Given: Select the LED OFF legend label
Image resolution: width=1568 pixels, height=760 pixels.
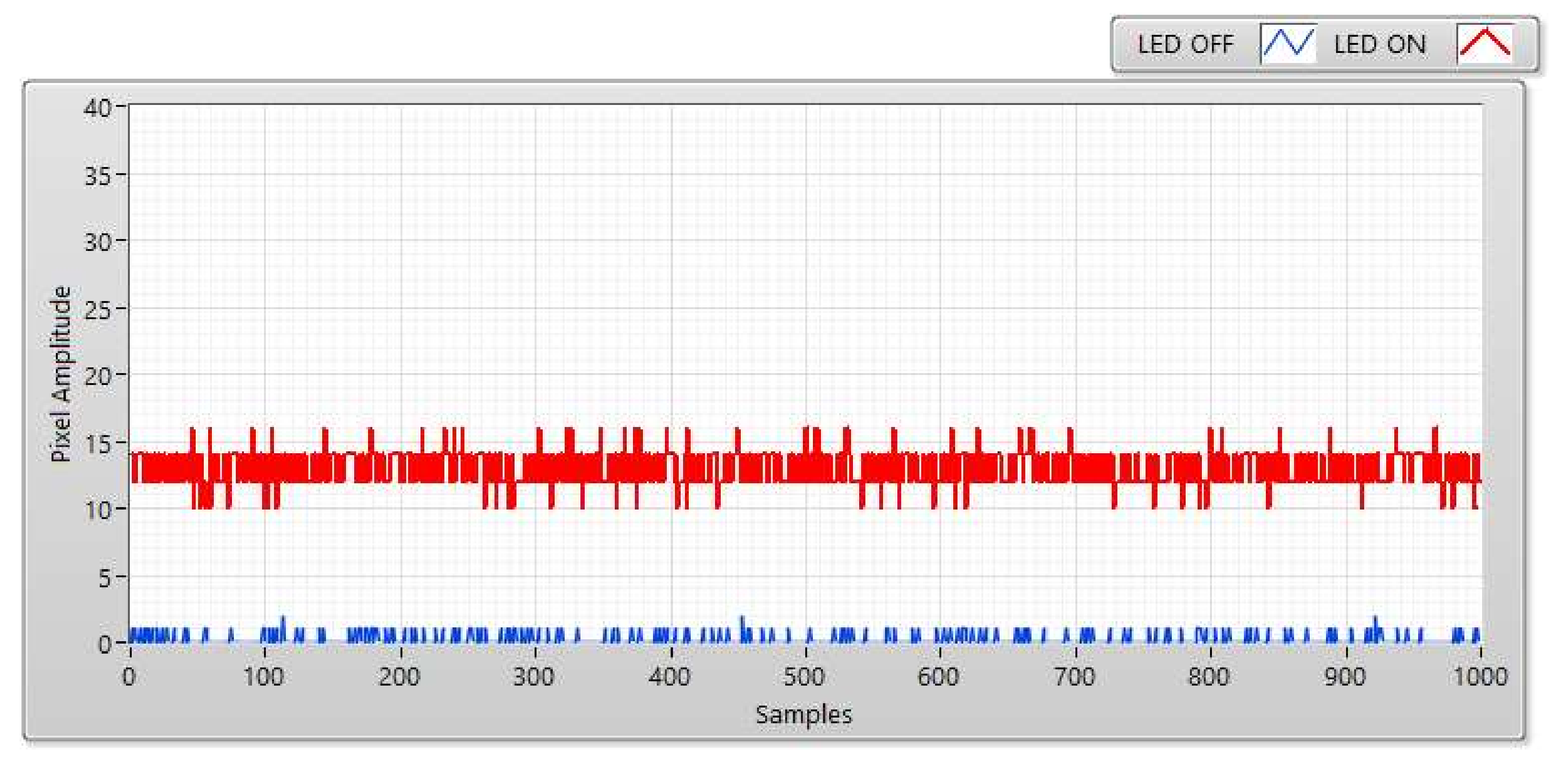Looking at the screenshot, I should [x=1185, y=44].
